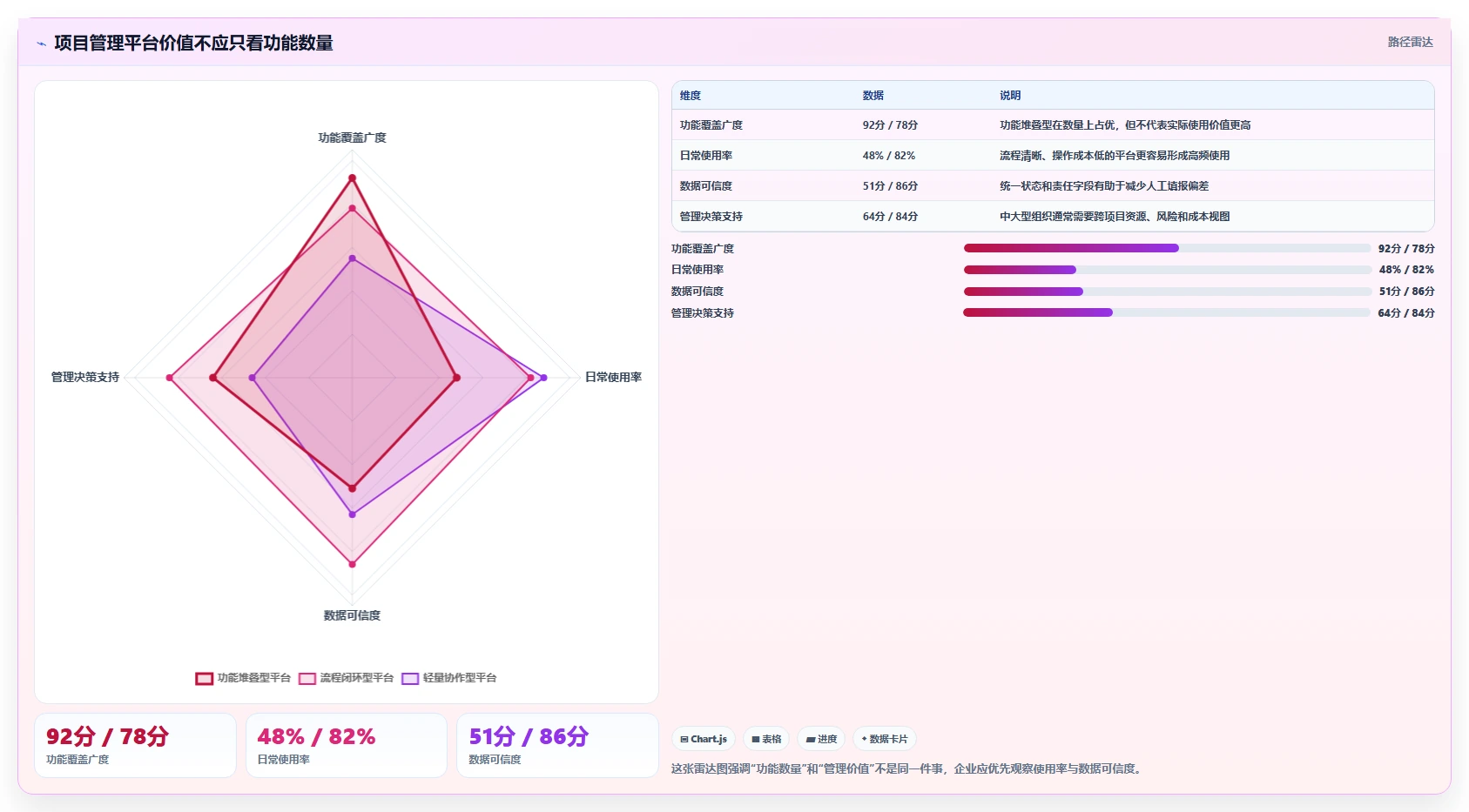1469x812 pixels.
Task: Click the 管理决策支持 progress bar
Action: (x=1167, y=312)
